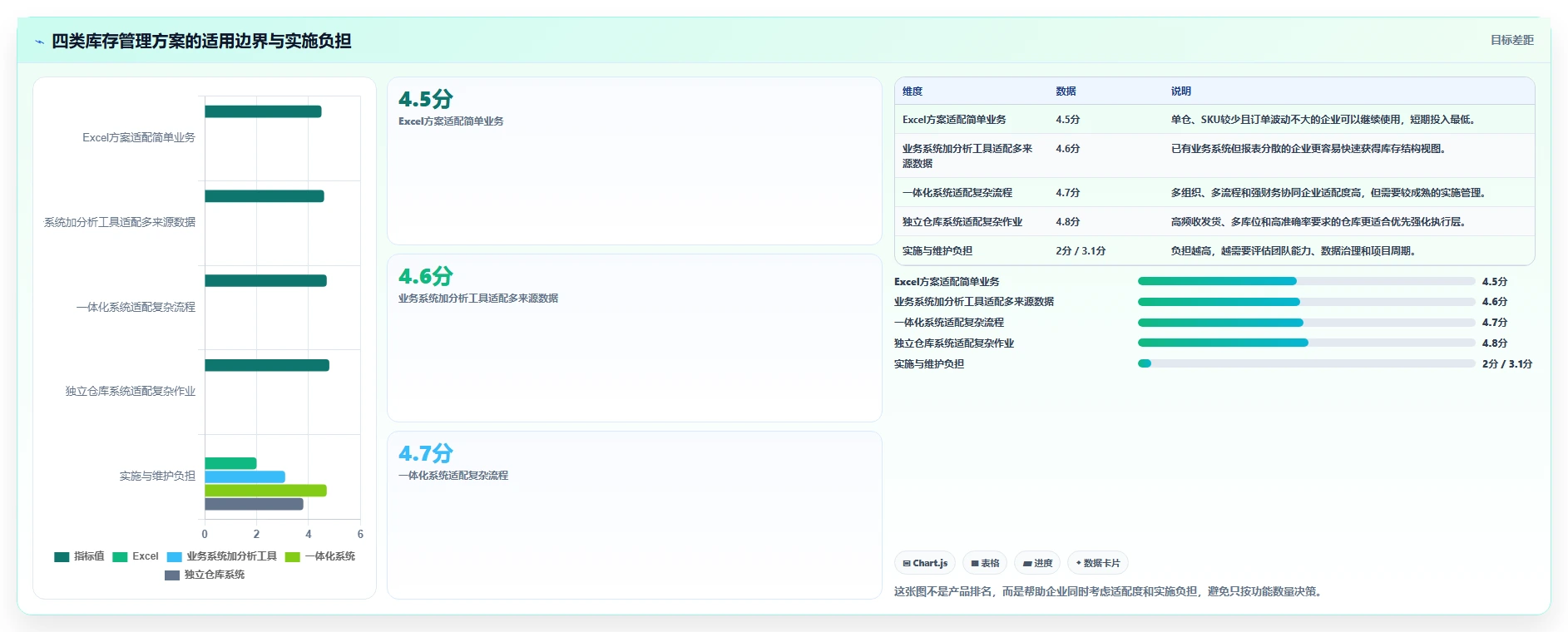This screenshot has width=1568, height=632.
Task: Click the 进度 tag button
Action: click(1037, 563)
